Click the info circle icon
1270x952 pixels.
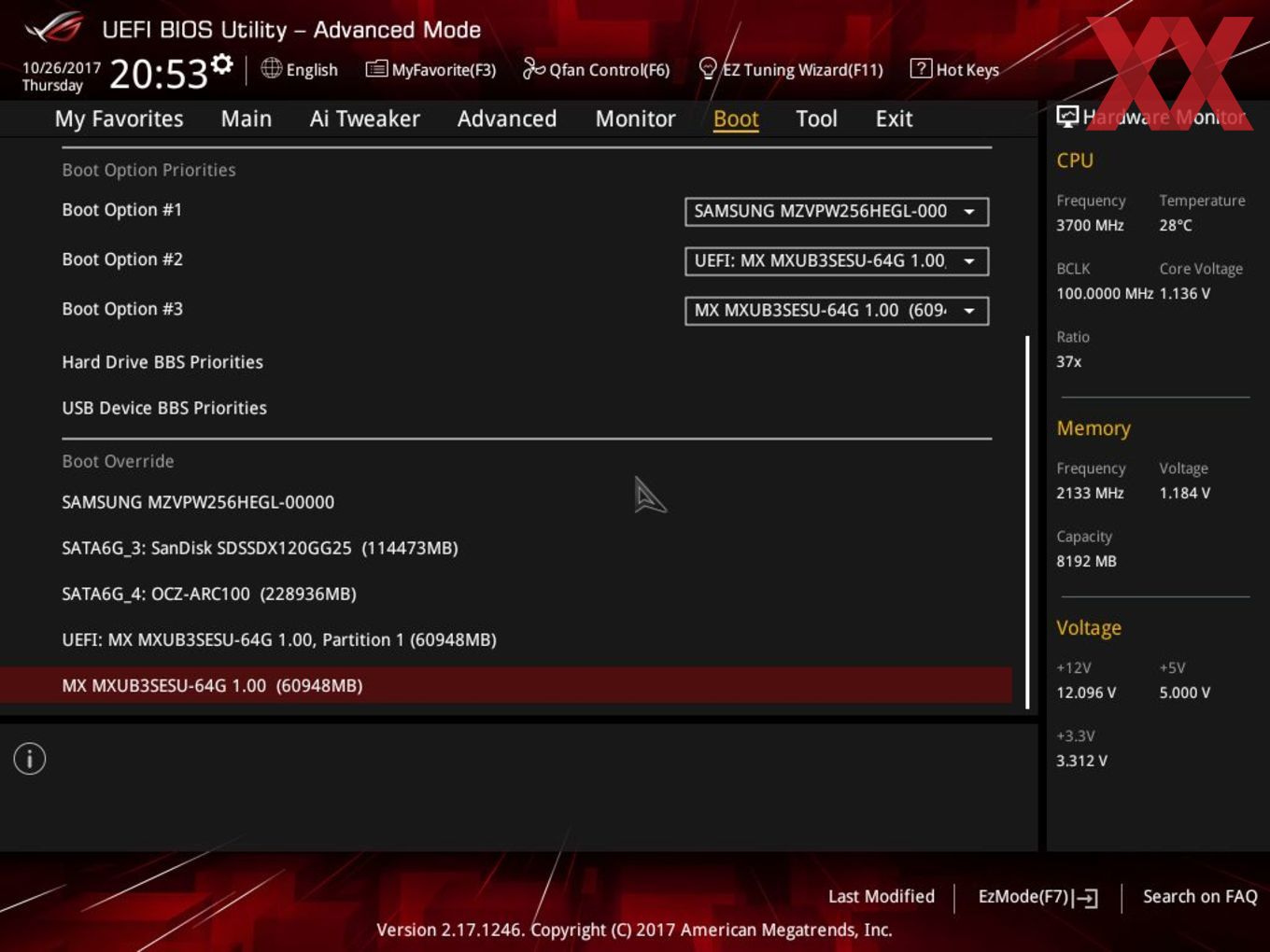click(30, 759)
